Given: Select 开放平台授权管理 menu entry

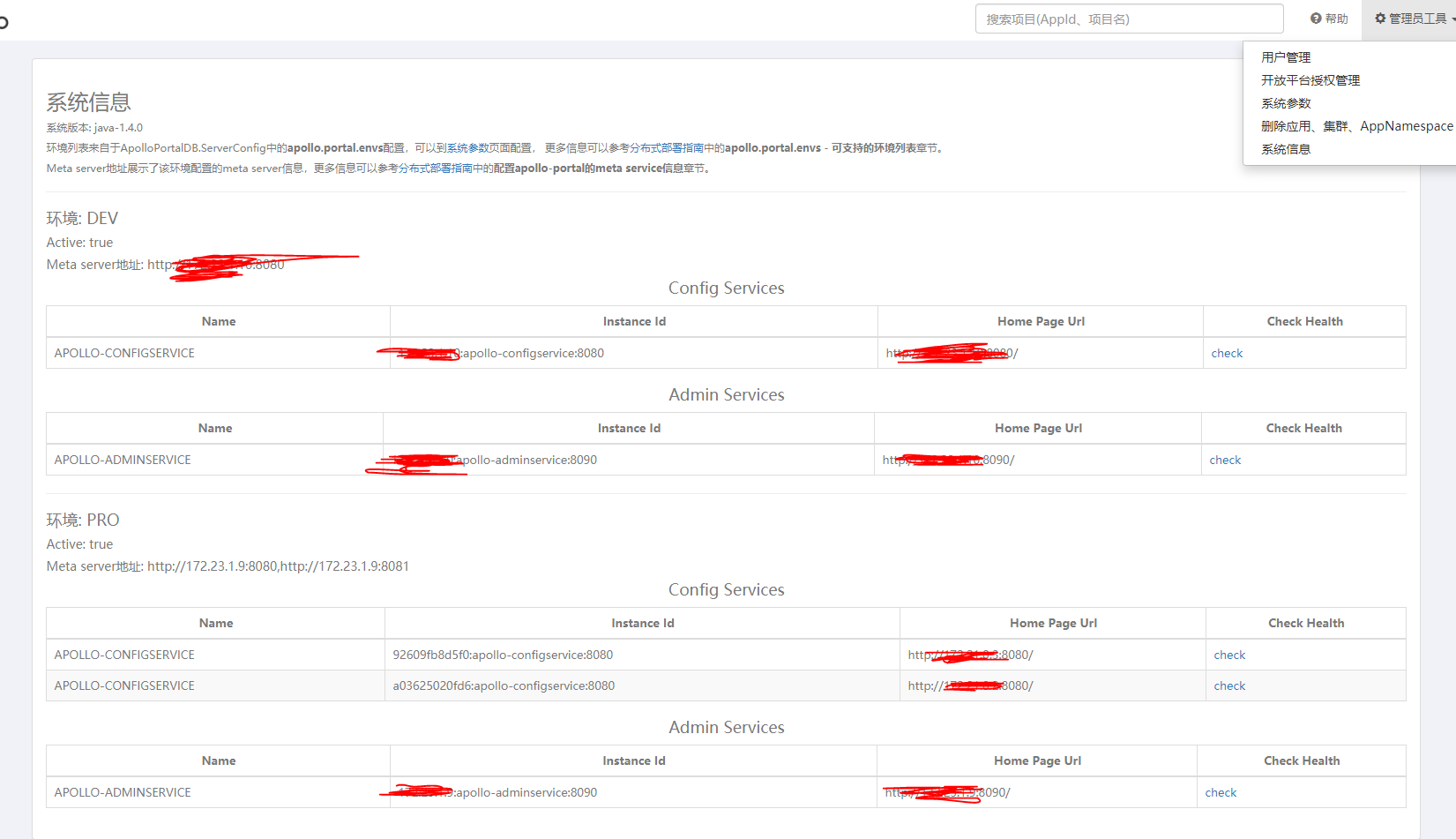Looking at the screenshot, I should pyautogui.click(x=1310, y=80).
